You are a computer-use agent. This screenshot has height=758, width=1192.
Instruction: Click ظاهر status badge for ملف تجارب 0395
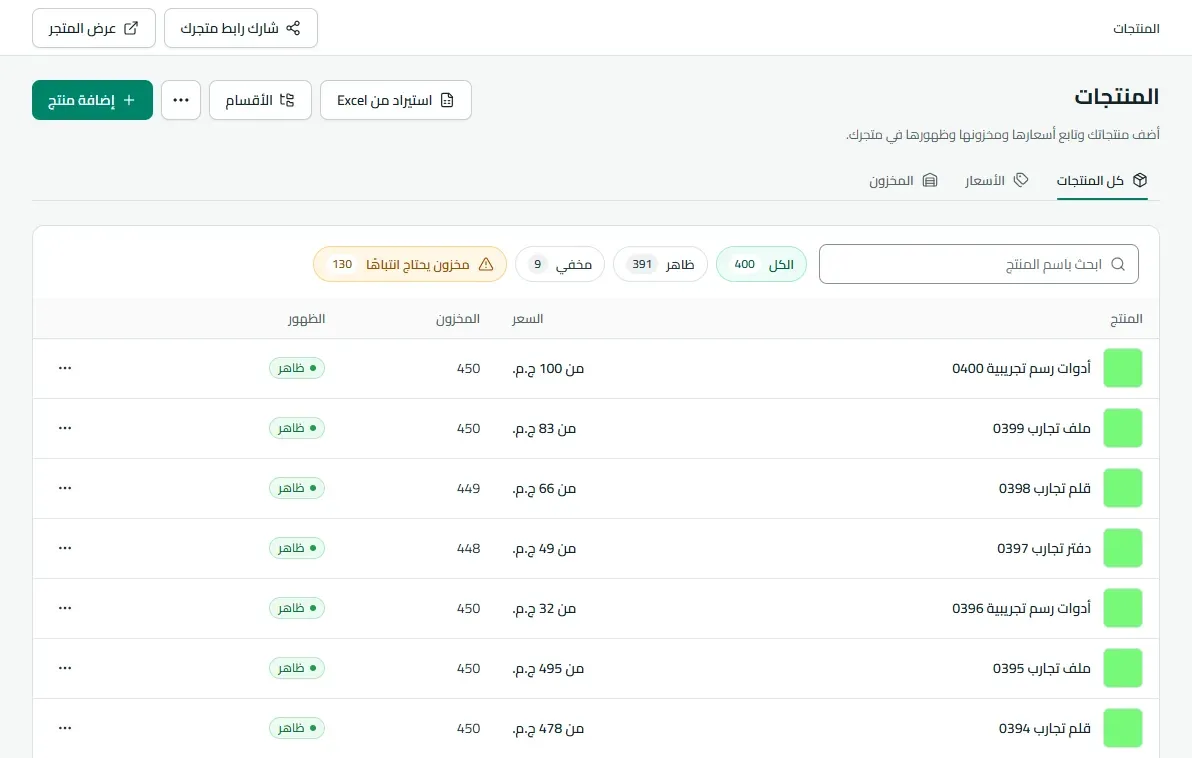(296, 668)
